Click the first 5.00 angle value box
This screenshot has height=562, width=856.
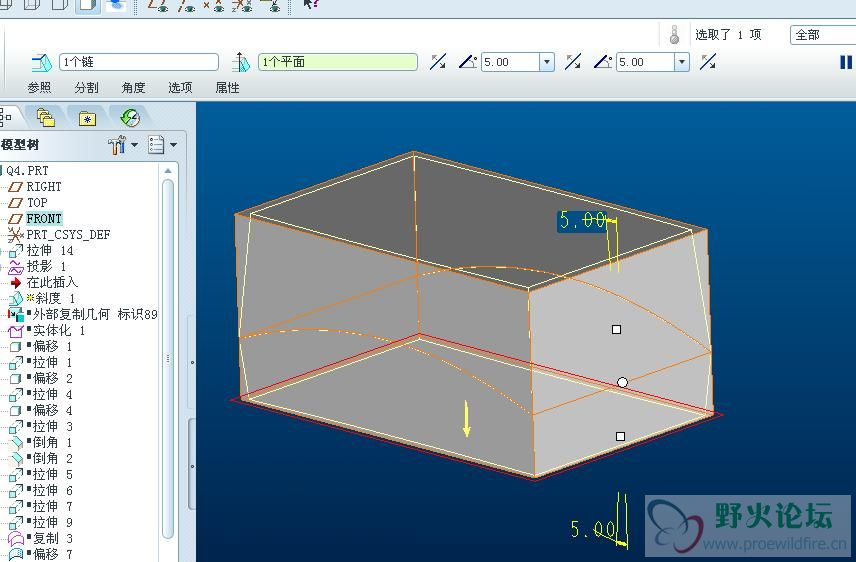(511, 62)
